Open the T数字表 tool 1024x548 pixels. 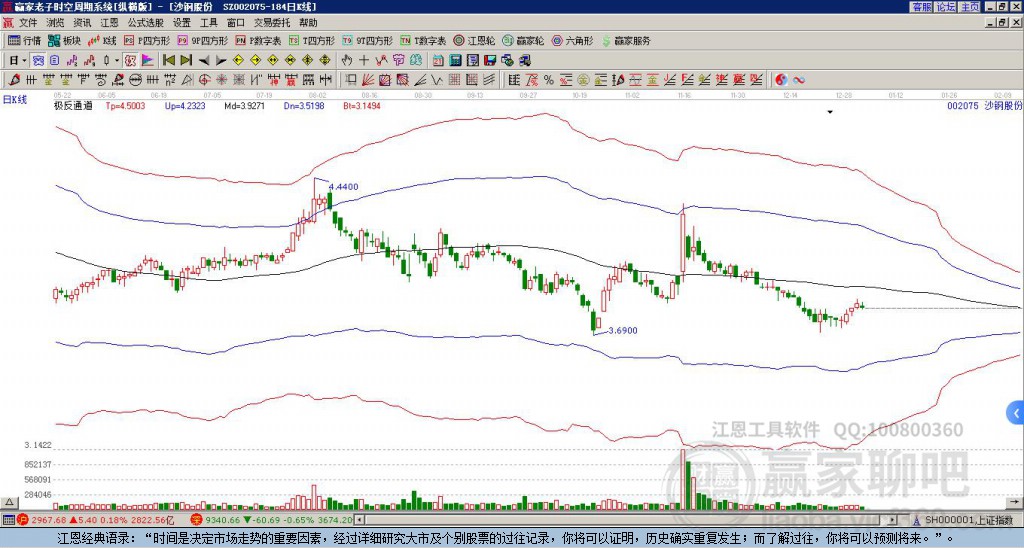click(x=423, y=40)
